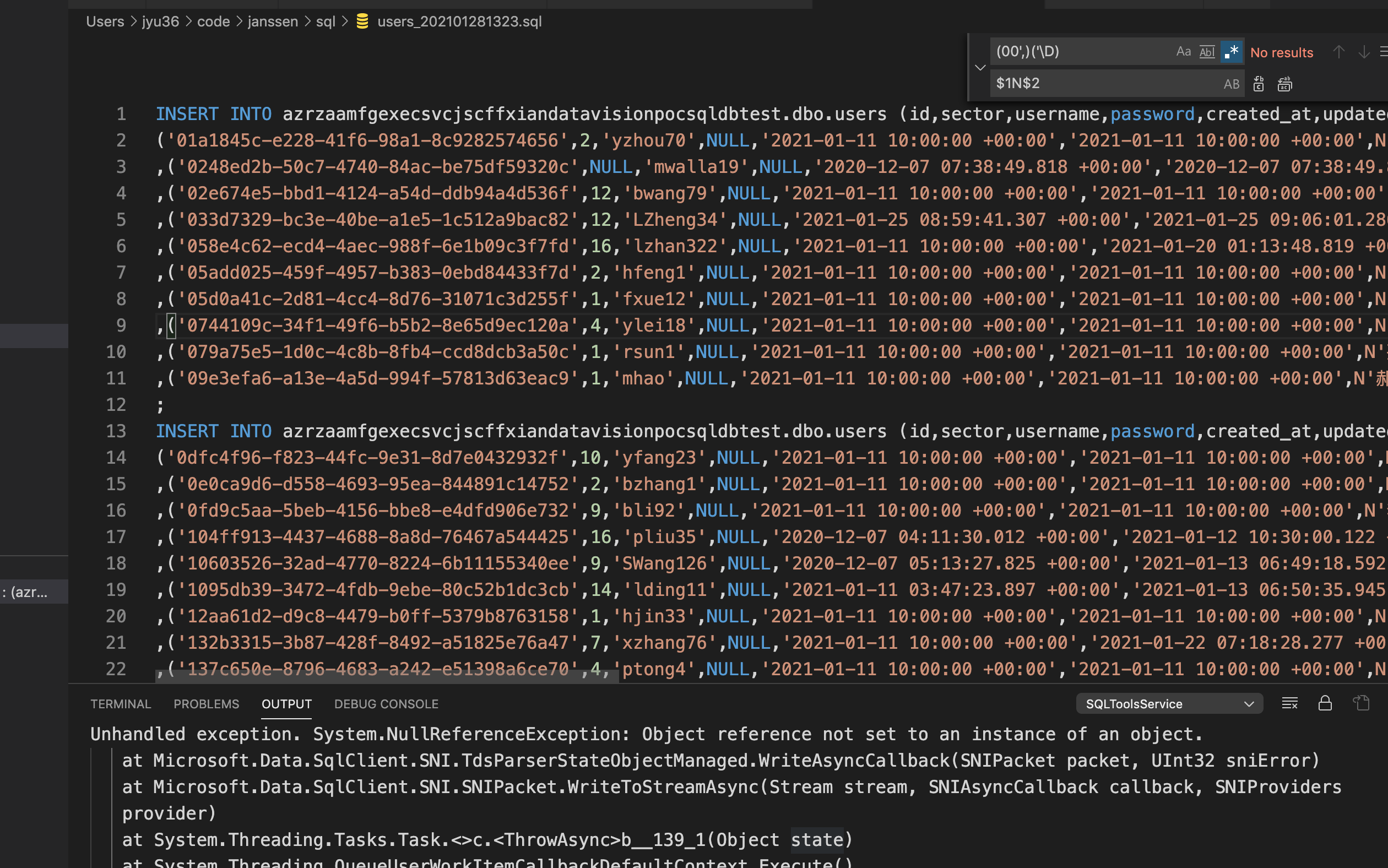Click line number 12 in gutter

(116, 405)
